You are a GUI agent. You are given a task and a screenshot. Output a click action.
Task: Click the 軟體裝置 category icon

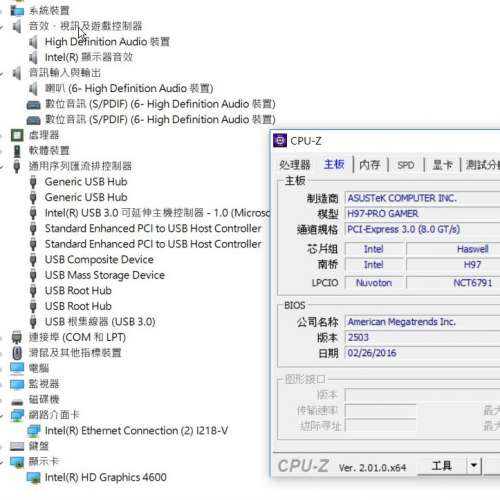tap(17, 151)
